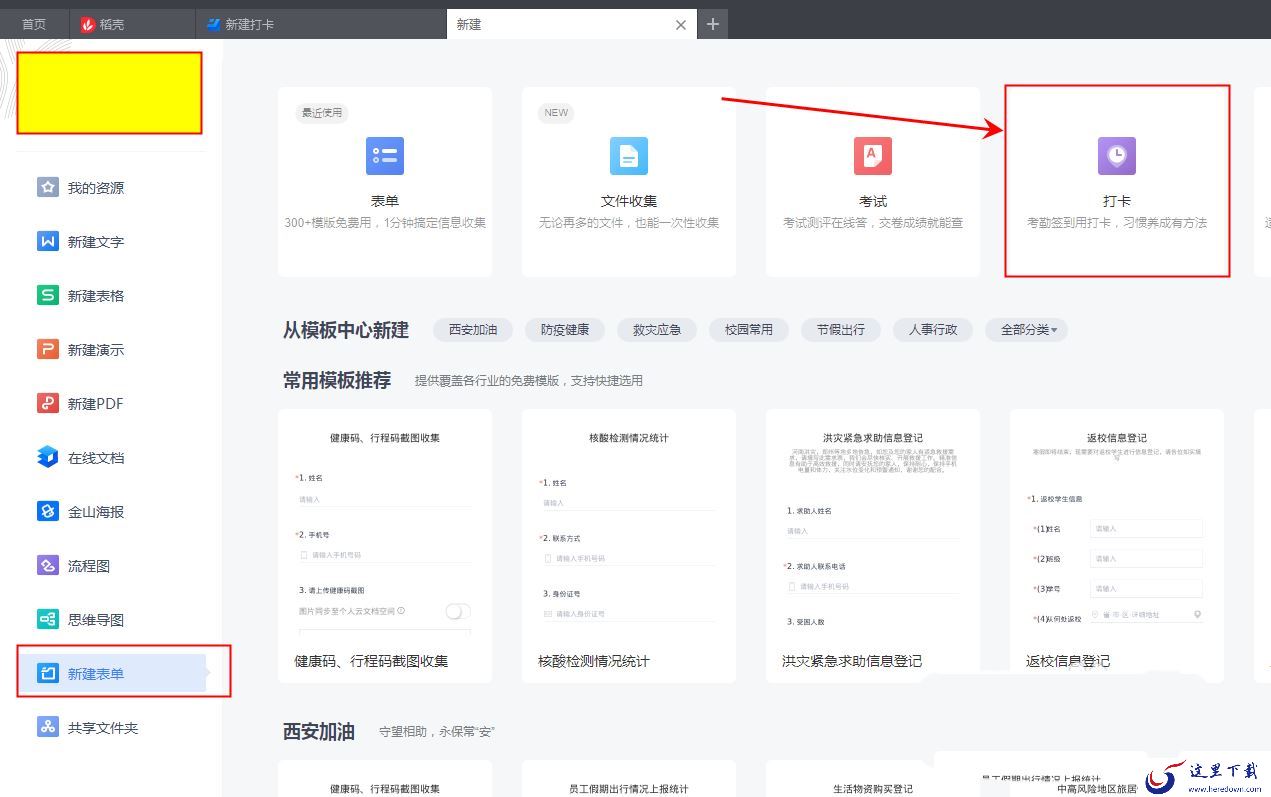The width and height of the screenshot is (1271, 797).
Task: Click 核酸检测情况统计 caption under second template
Action: pyautogui.click(x=594, y=661)
